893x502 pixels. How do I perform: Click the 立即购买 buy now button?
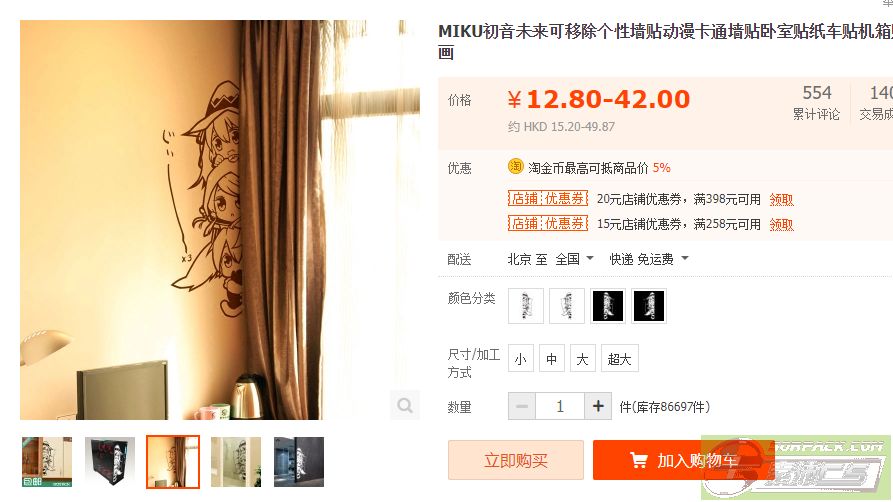[x=516, y=460]
